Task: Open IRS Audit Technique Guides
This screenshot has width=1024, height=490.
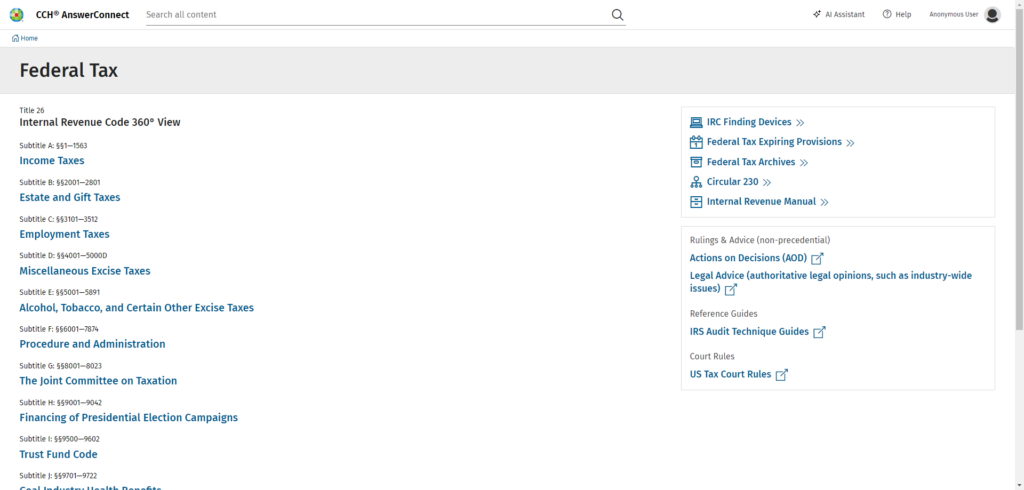Action: click(749, 332)
